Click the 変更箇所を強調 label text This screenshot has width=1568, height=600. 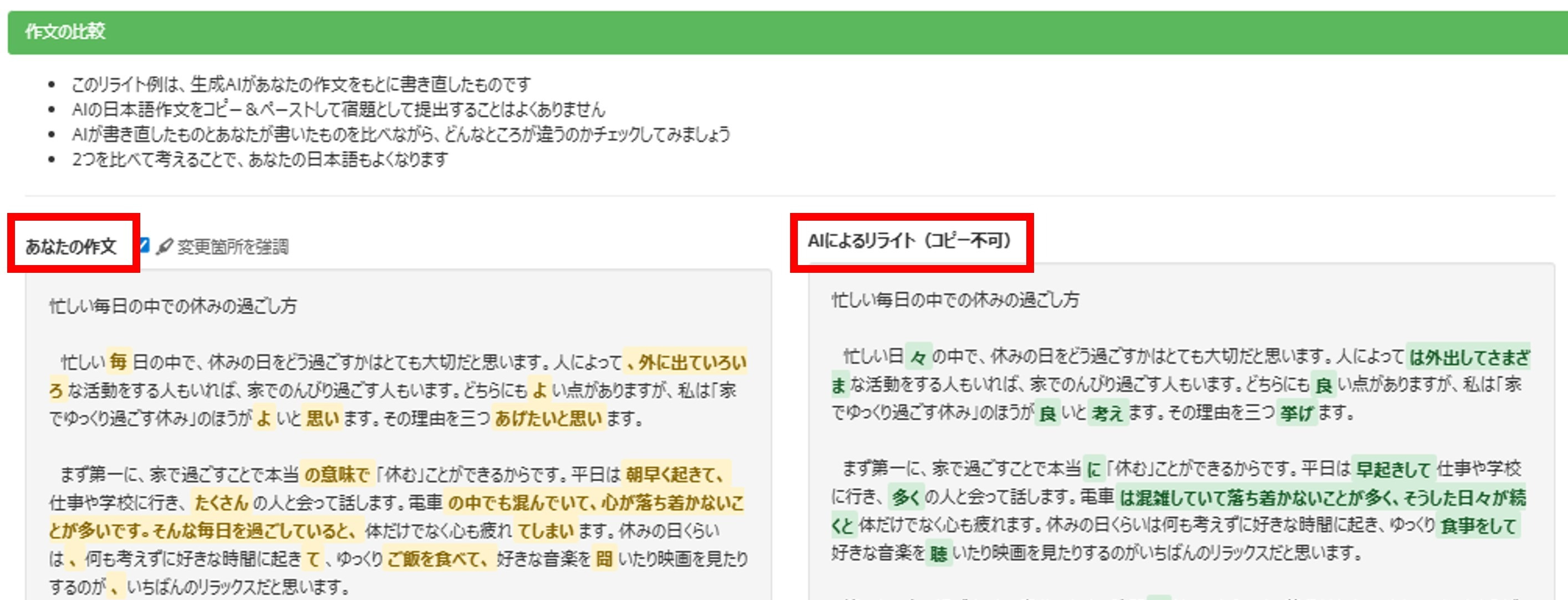coord(232,247)
